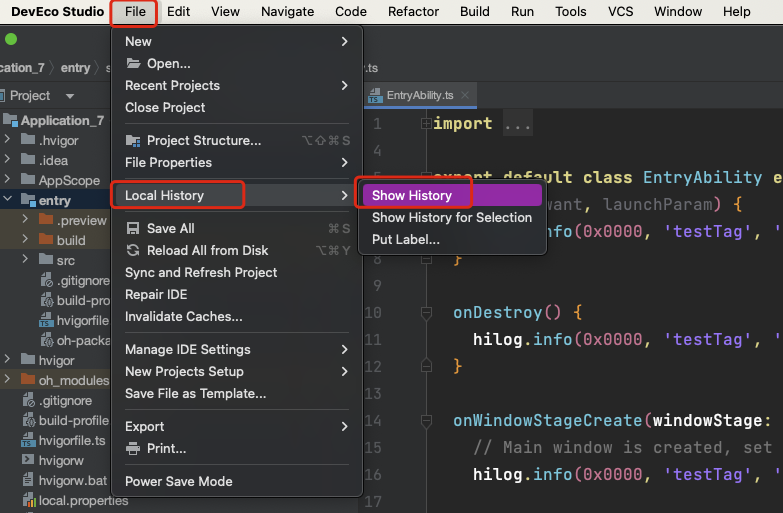Expand the .preview folder

point(25,219)
